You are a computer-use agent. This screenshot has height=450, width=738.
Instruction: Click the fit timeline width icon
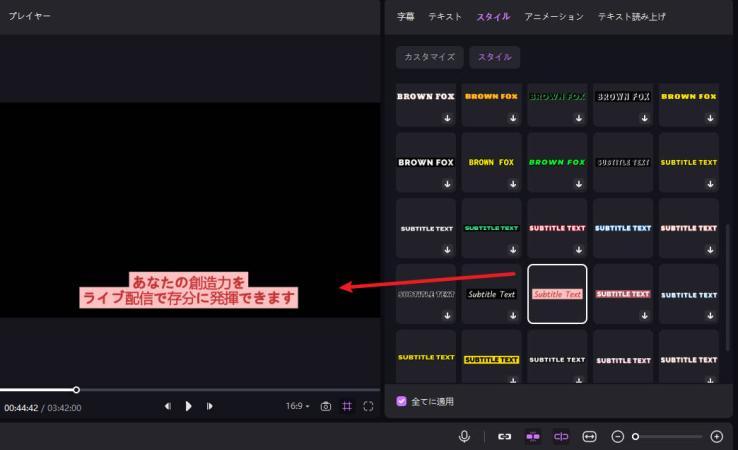coord(589,437)
